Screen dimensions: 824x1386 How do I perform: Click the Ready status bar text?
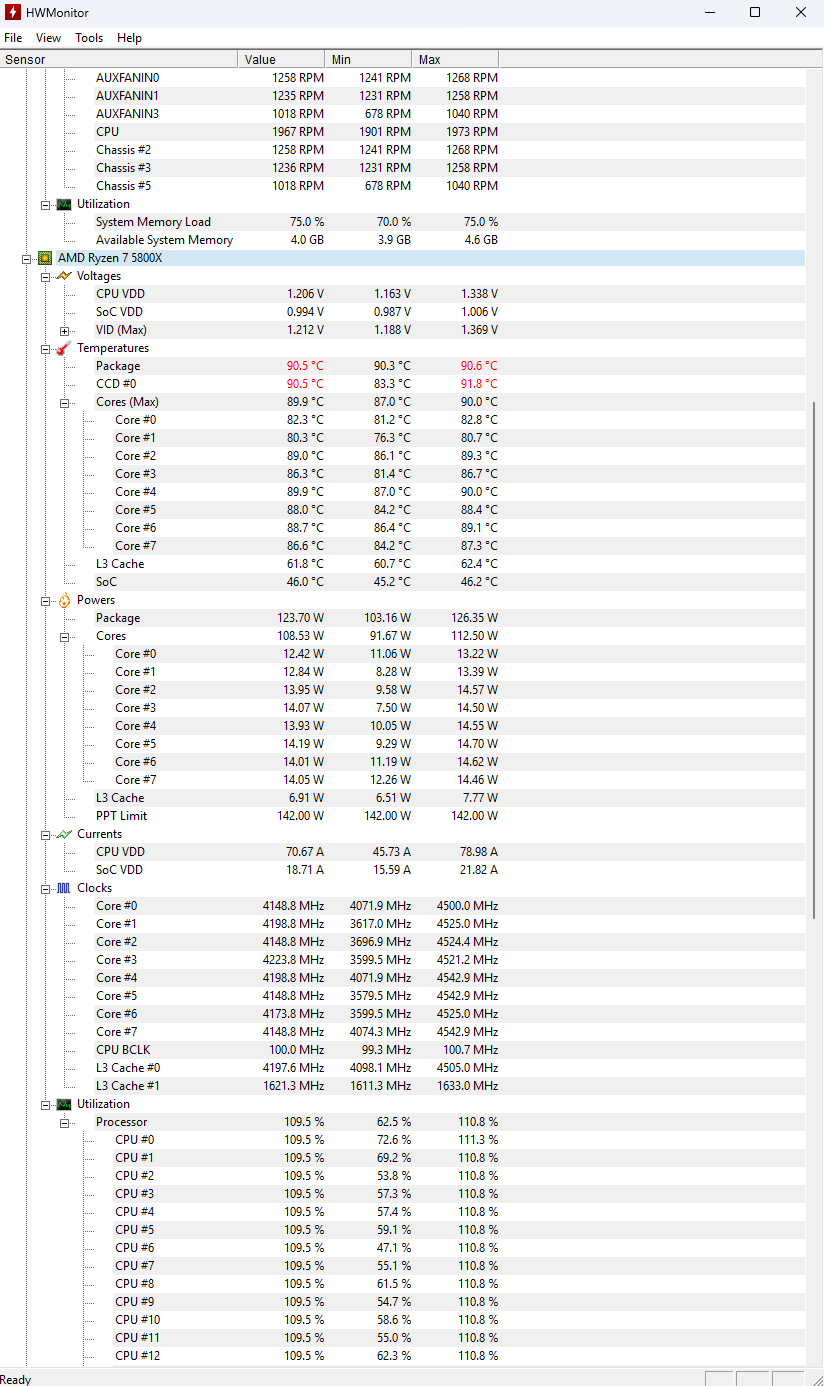(x=16, y=1379)
